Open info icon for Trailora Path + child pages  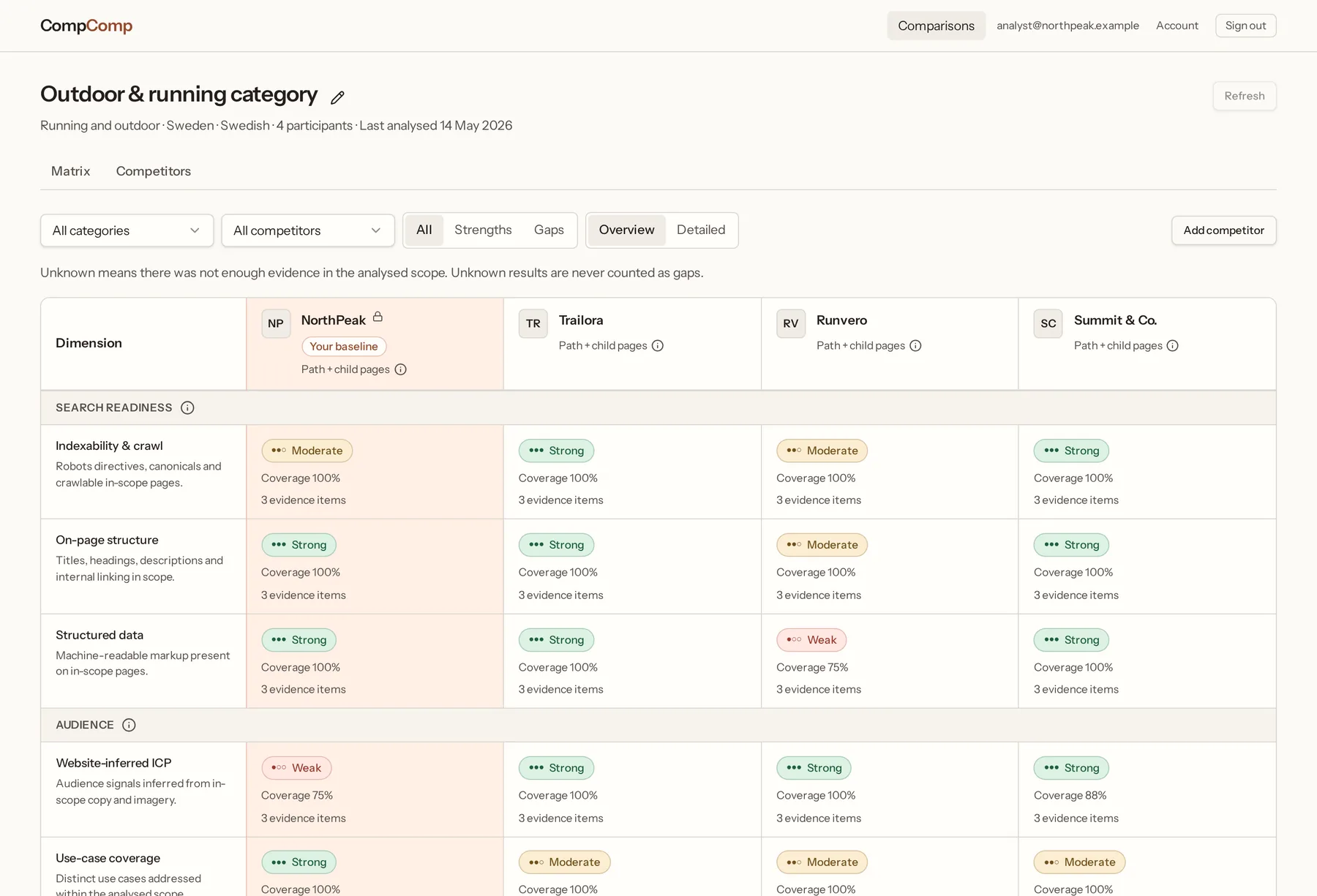pos(658,345)
